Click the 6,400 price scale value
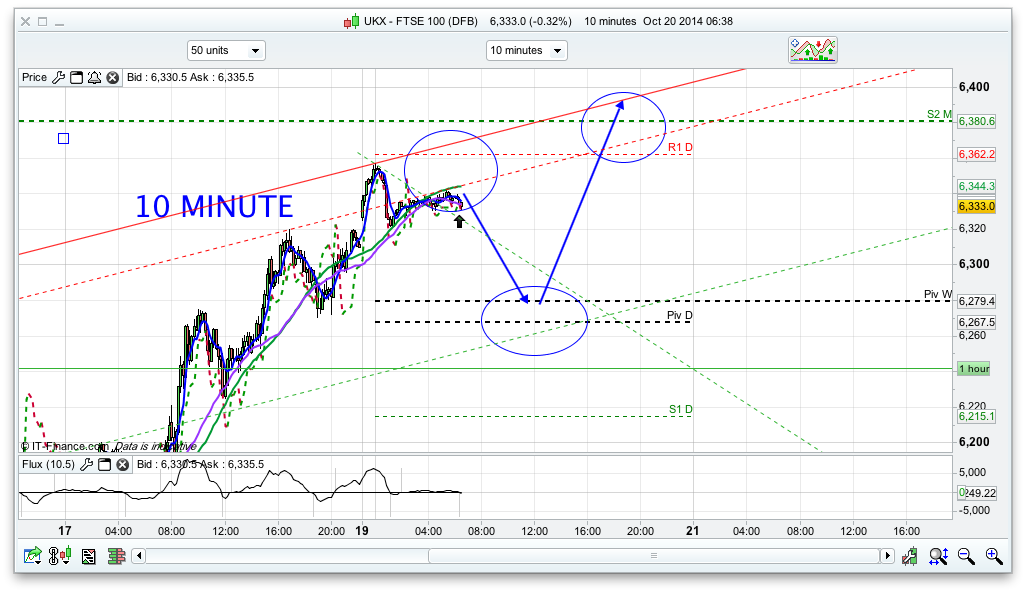 [x=974, y=87]
